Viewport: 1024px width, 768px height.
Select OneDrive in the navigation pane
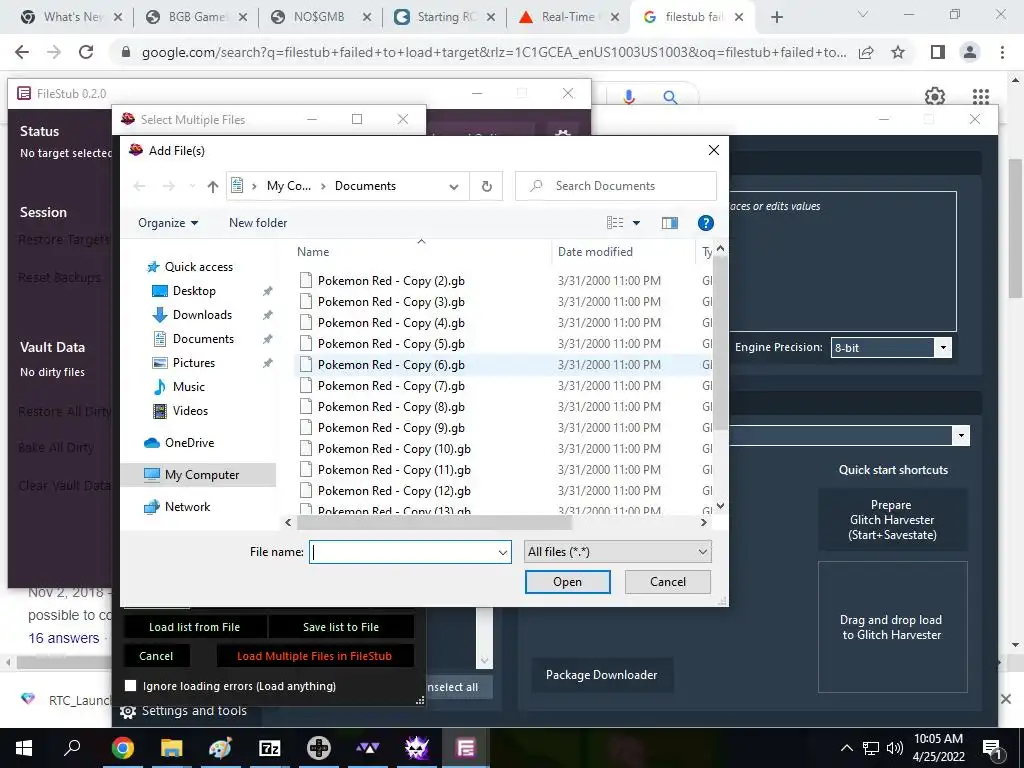click(189, 443)
